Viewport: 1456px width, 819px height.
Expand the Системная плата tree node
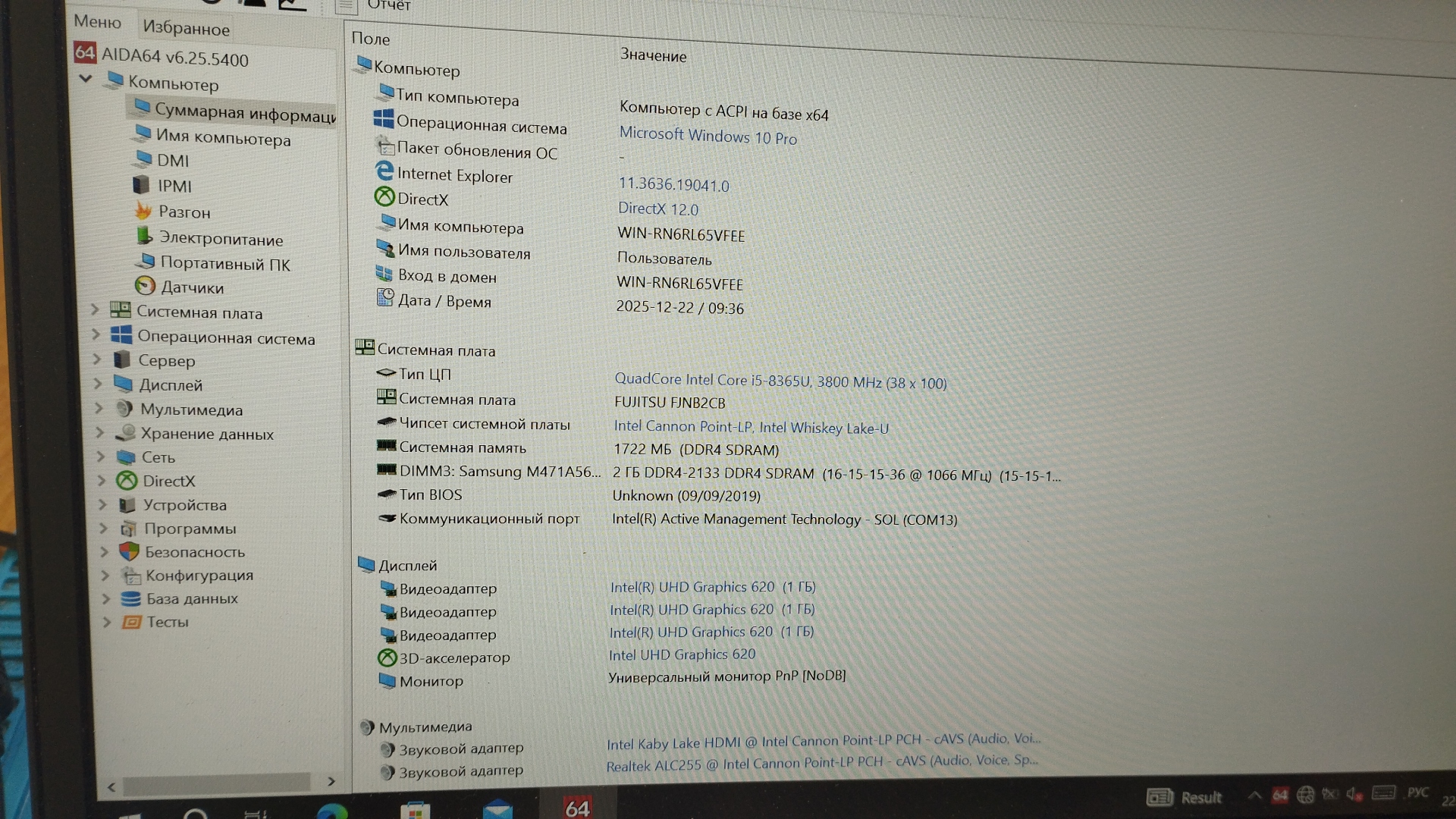pos(95,309)
